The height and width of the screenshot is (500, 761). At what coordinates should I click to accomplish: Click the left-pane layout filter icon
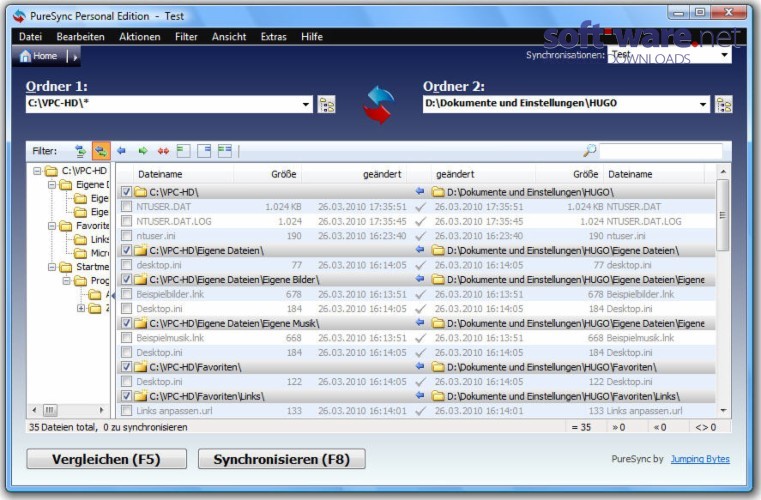pyautogui.click(x=183, y=151)
